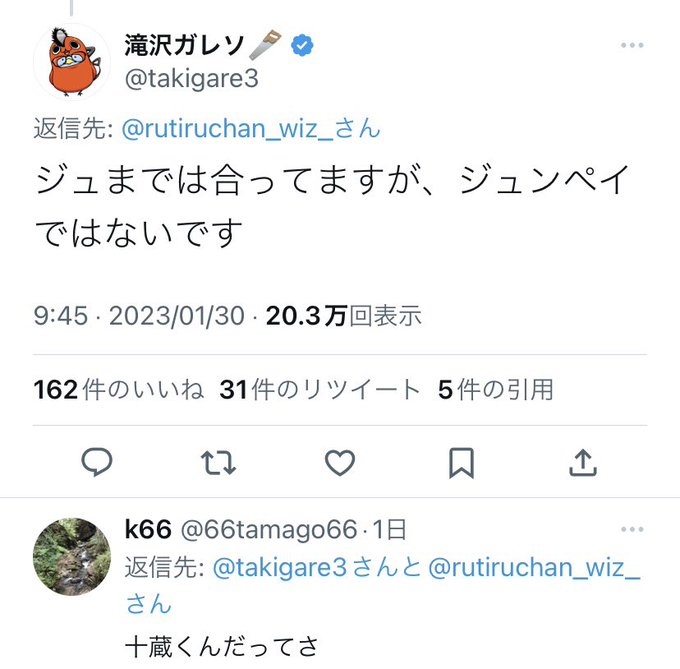View the 31件のリツイート list
Image resolution: width=680 pixels, height=669 pixels.
[x=319, y=390]
